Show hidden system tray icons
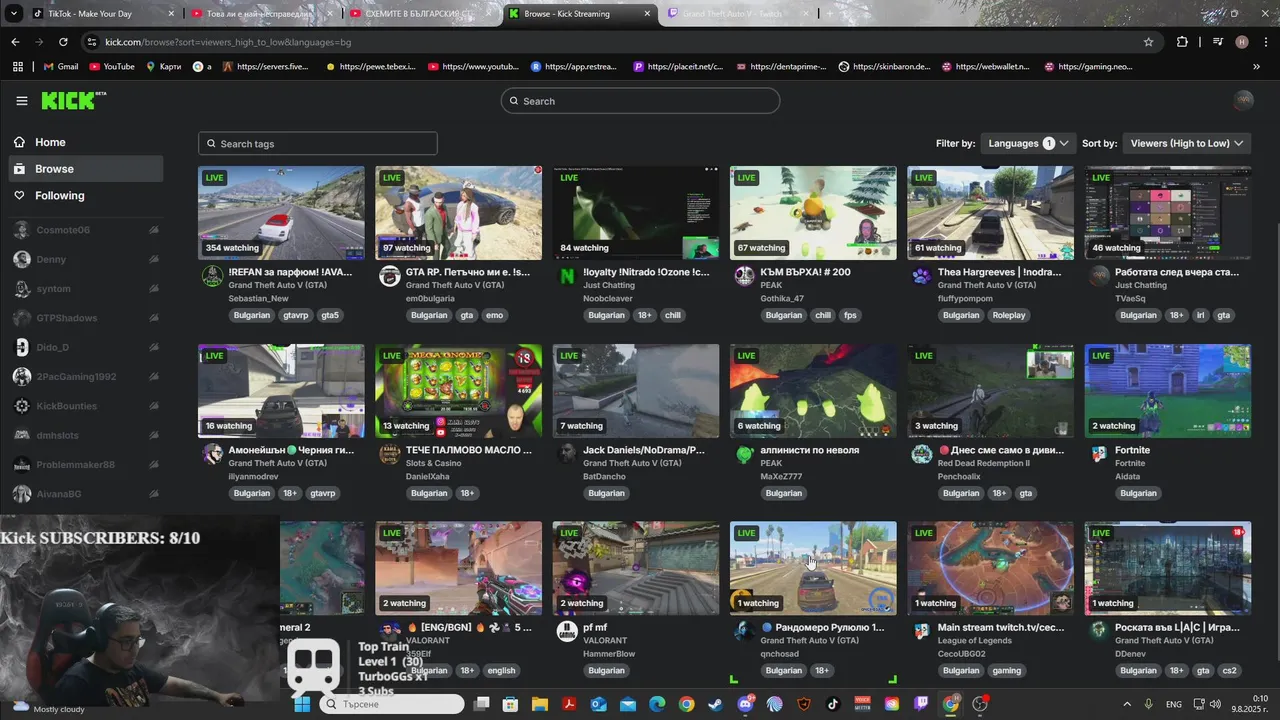Screen dimensions: 1280x720 [1127, 704]
